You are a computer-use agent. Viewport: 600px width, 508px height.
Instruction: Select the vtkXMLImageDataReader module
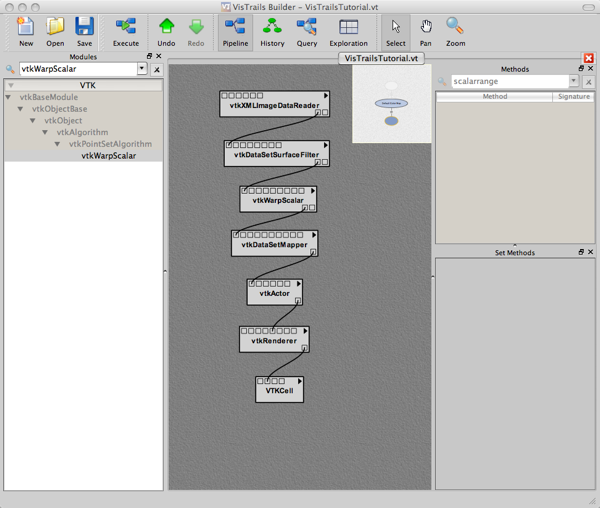(274, 104)
